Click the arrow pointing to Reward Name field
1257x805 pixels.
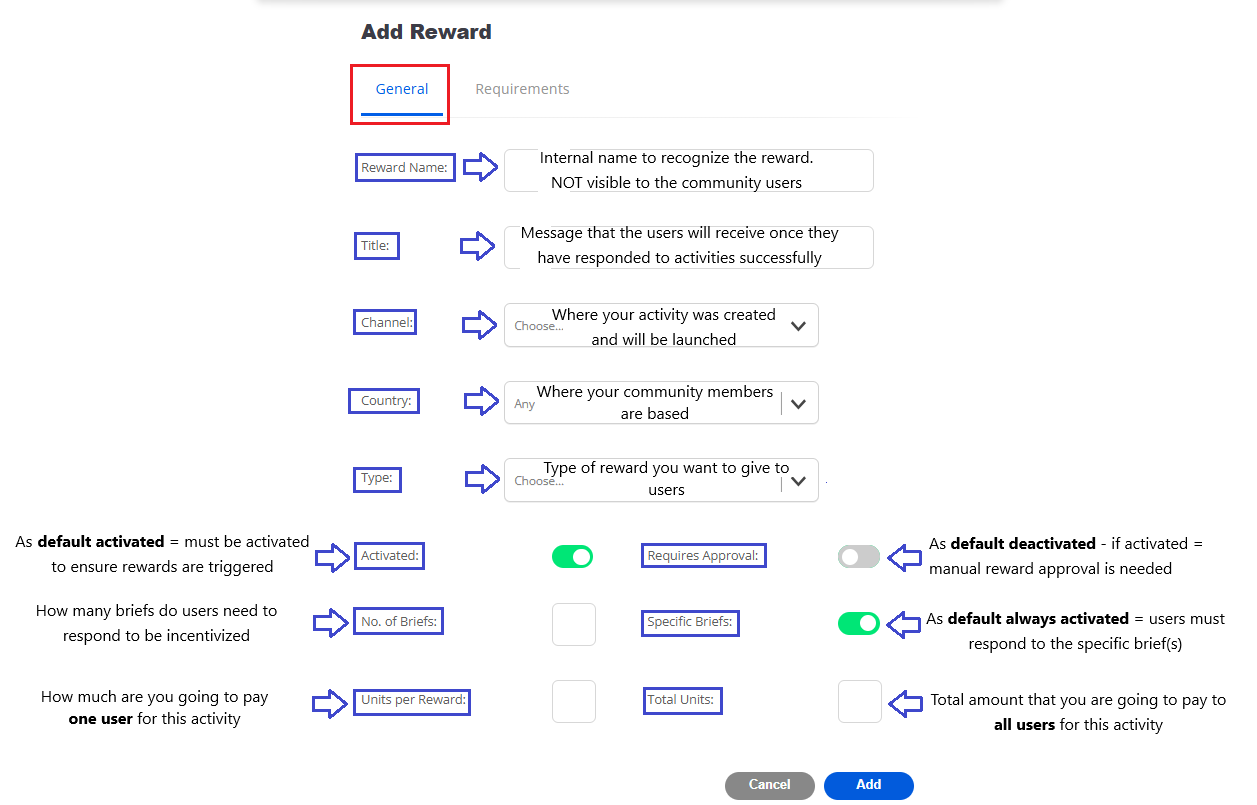[x=481, y=167]
